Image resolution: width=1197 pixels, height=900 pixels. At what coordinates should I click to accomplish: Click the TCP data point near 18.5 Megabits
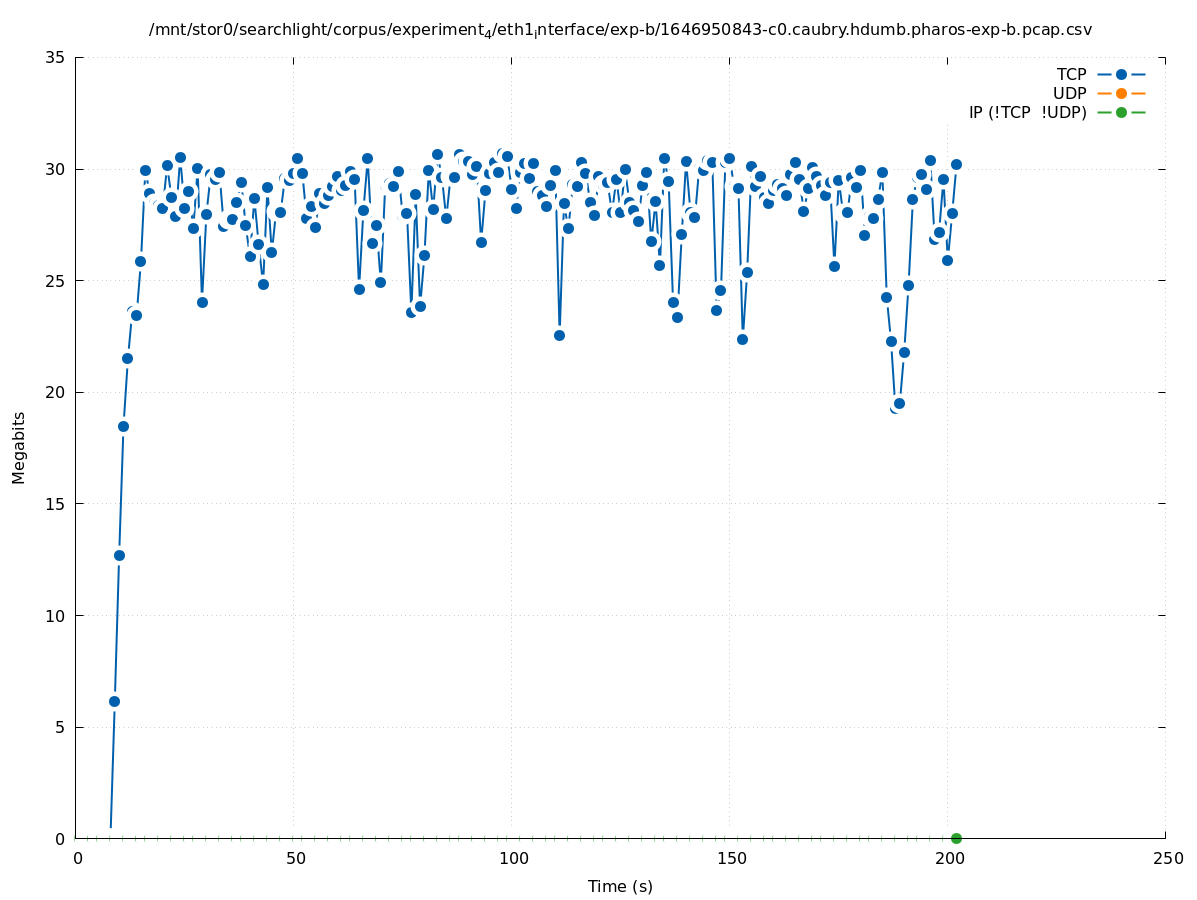click(123, 426)
